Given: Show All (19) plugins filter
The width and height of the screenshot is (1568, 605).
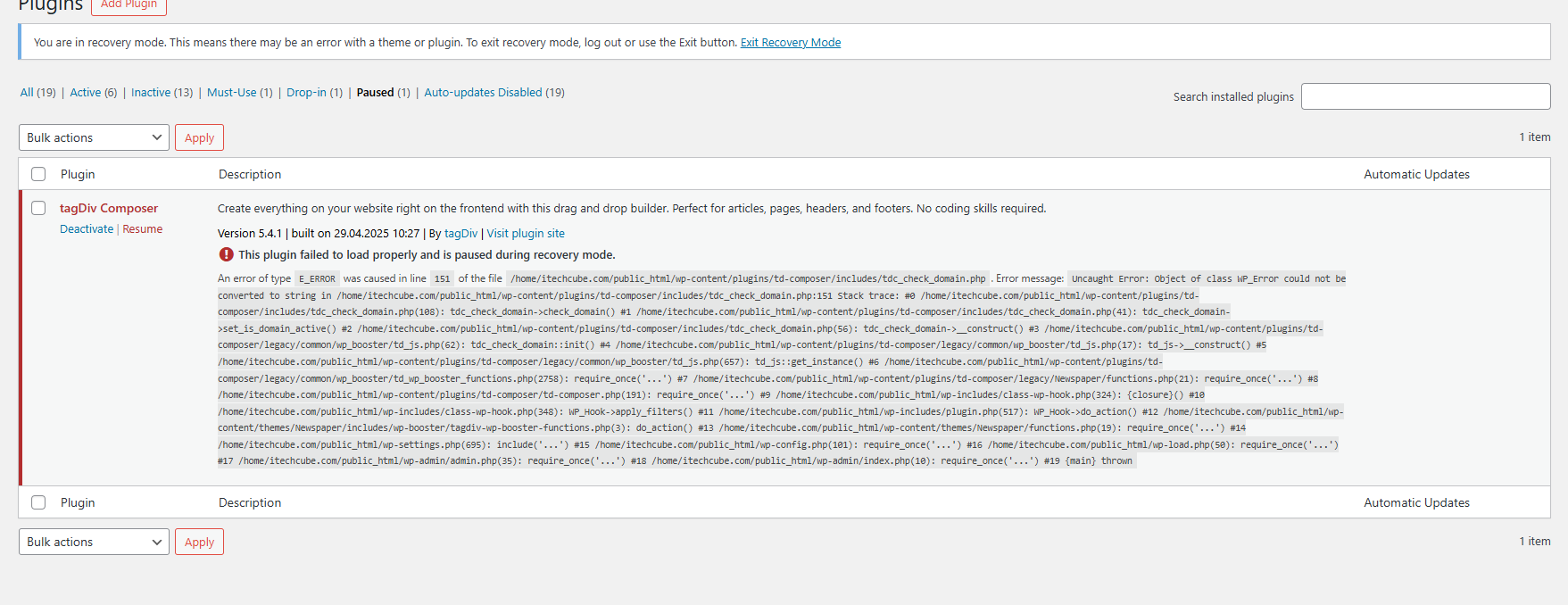Looking at the screenshot, I should (x=38, y=92).
